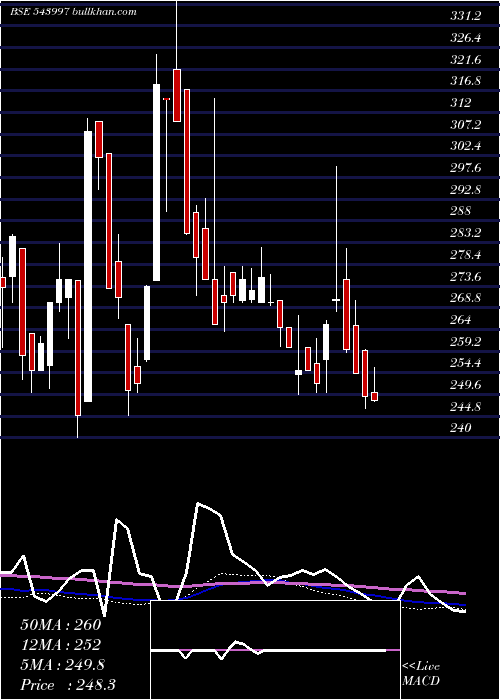Click the 5MA : 249.8 readout
Image resolution: width=500 pixels, height=700 pixels.
click(62, 665)
